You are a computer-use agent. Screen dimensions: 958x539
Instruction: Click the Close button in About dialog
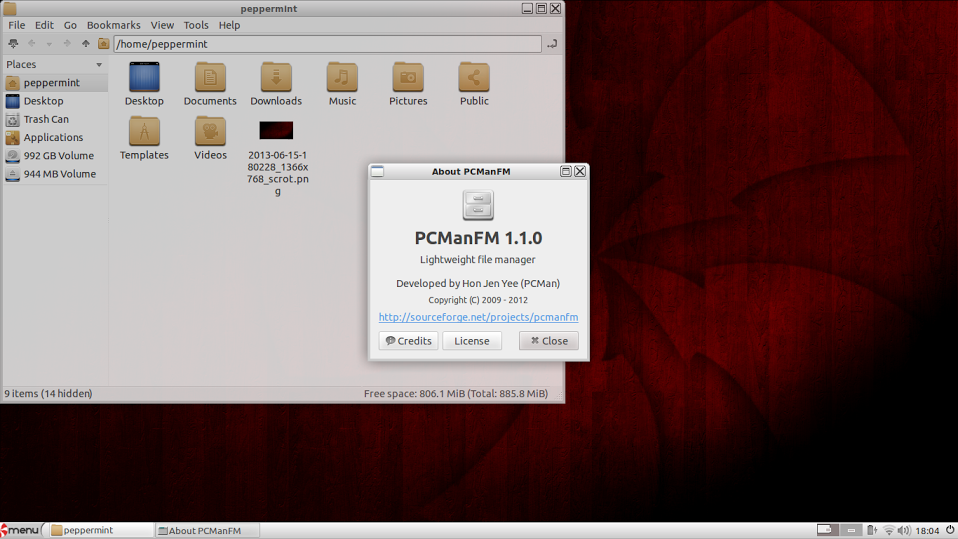[x=549, y=341]
